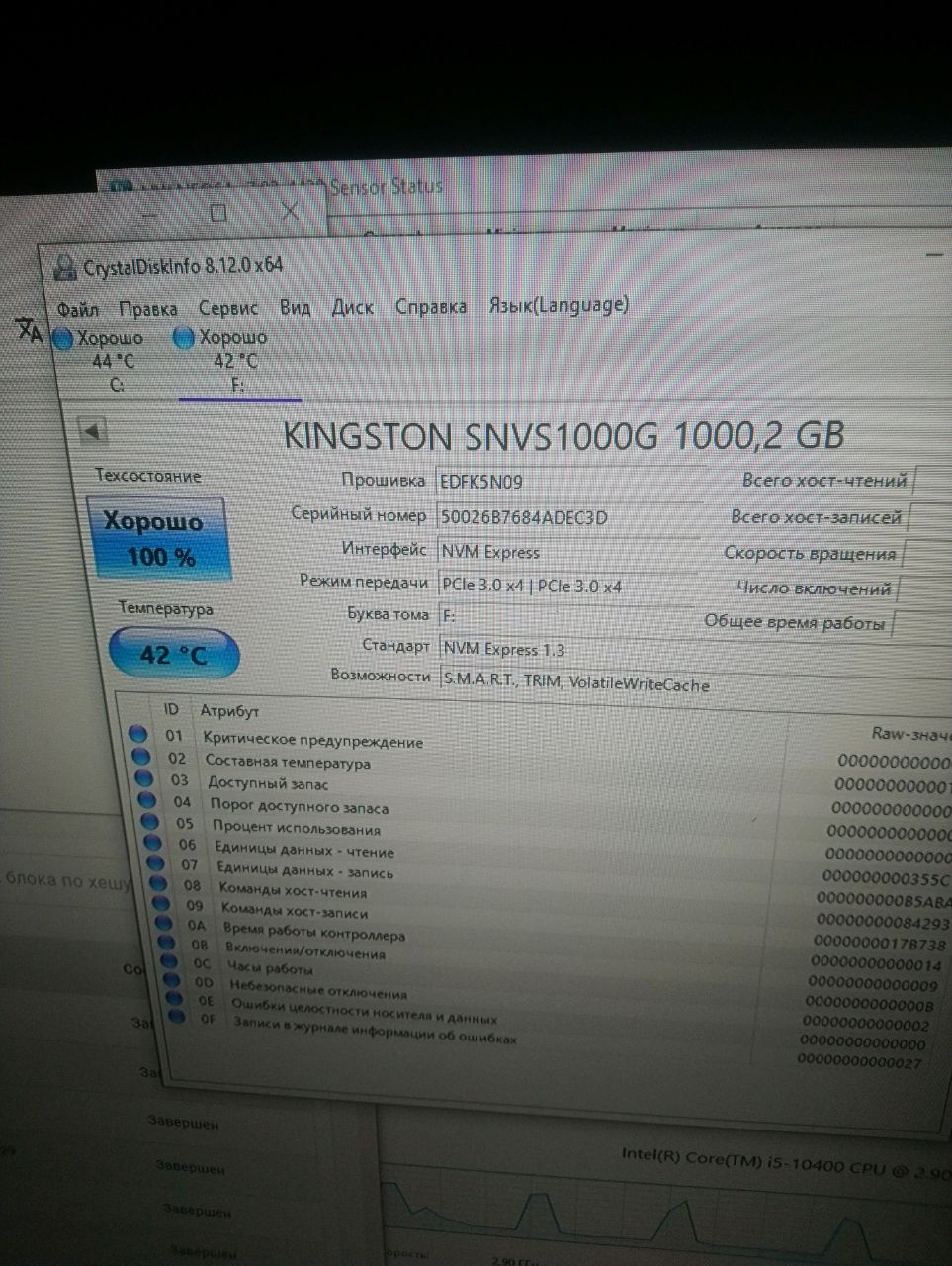Click the Общее время работы label

(x=795, y=622)
